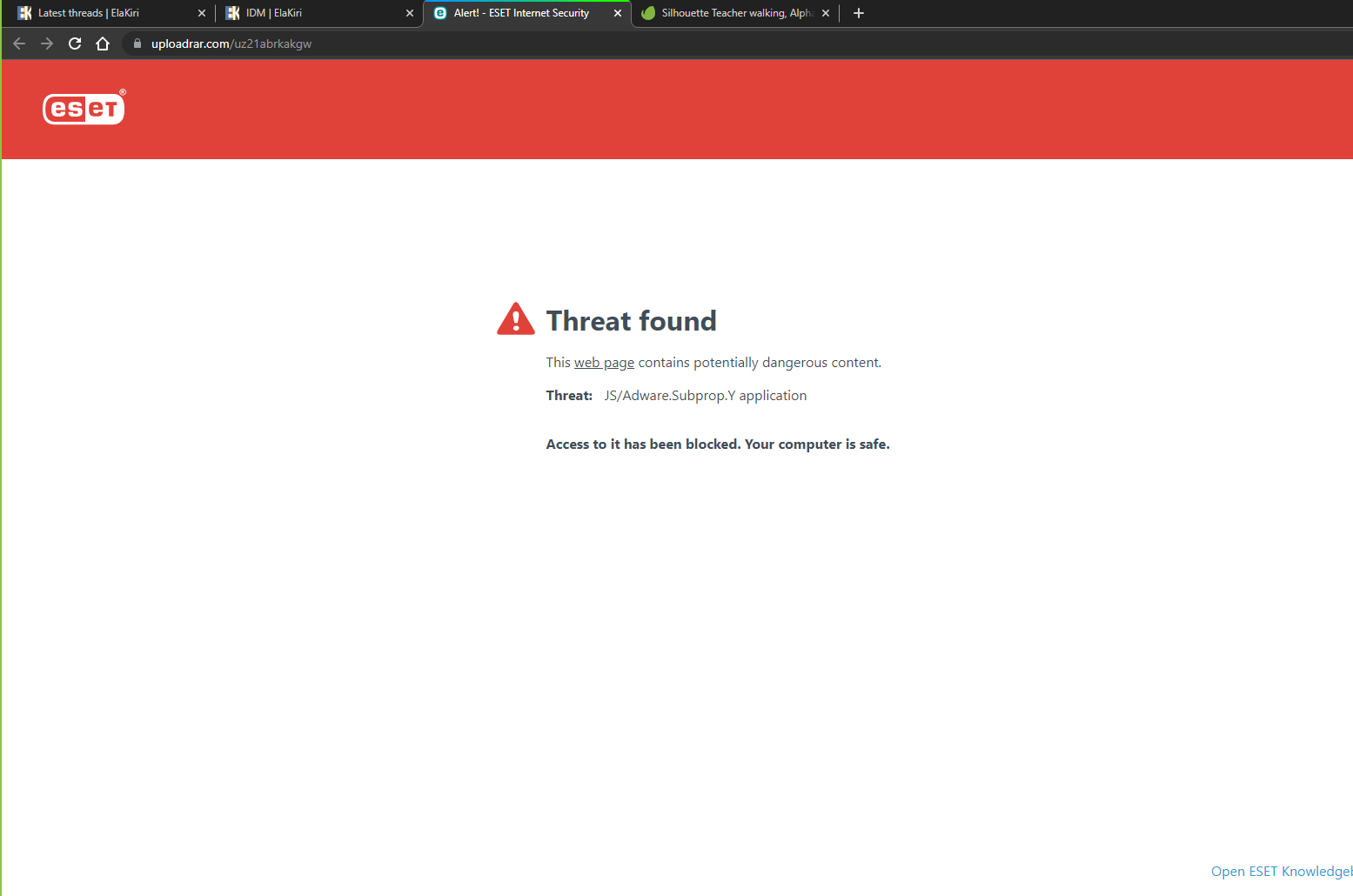This screenshot has height=896, width=1353.
Task: Open the browser home page
Action: 103,43
